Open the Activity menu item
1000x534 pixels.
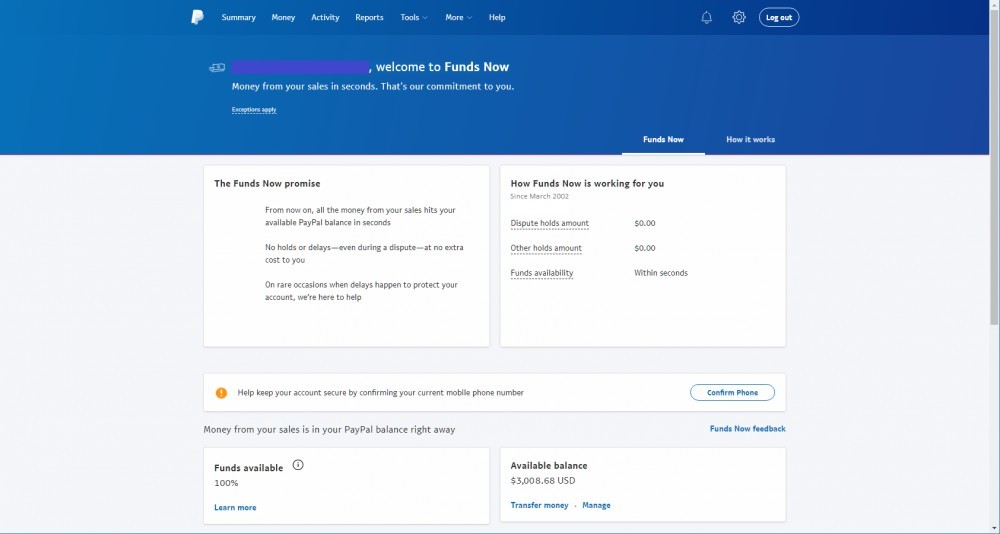point(325,17)
